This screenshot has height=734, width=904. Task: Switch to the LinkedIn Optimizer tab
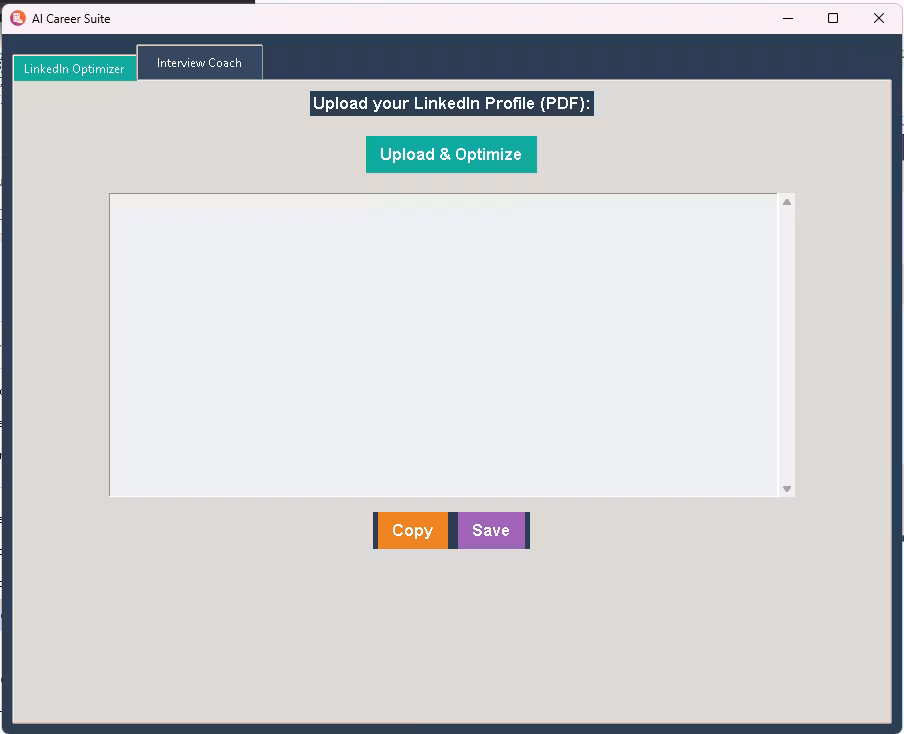point(74,69)
